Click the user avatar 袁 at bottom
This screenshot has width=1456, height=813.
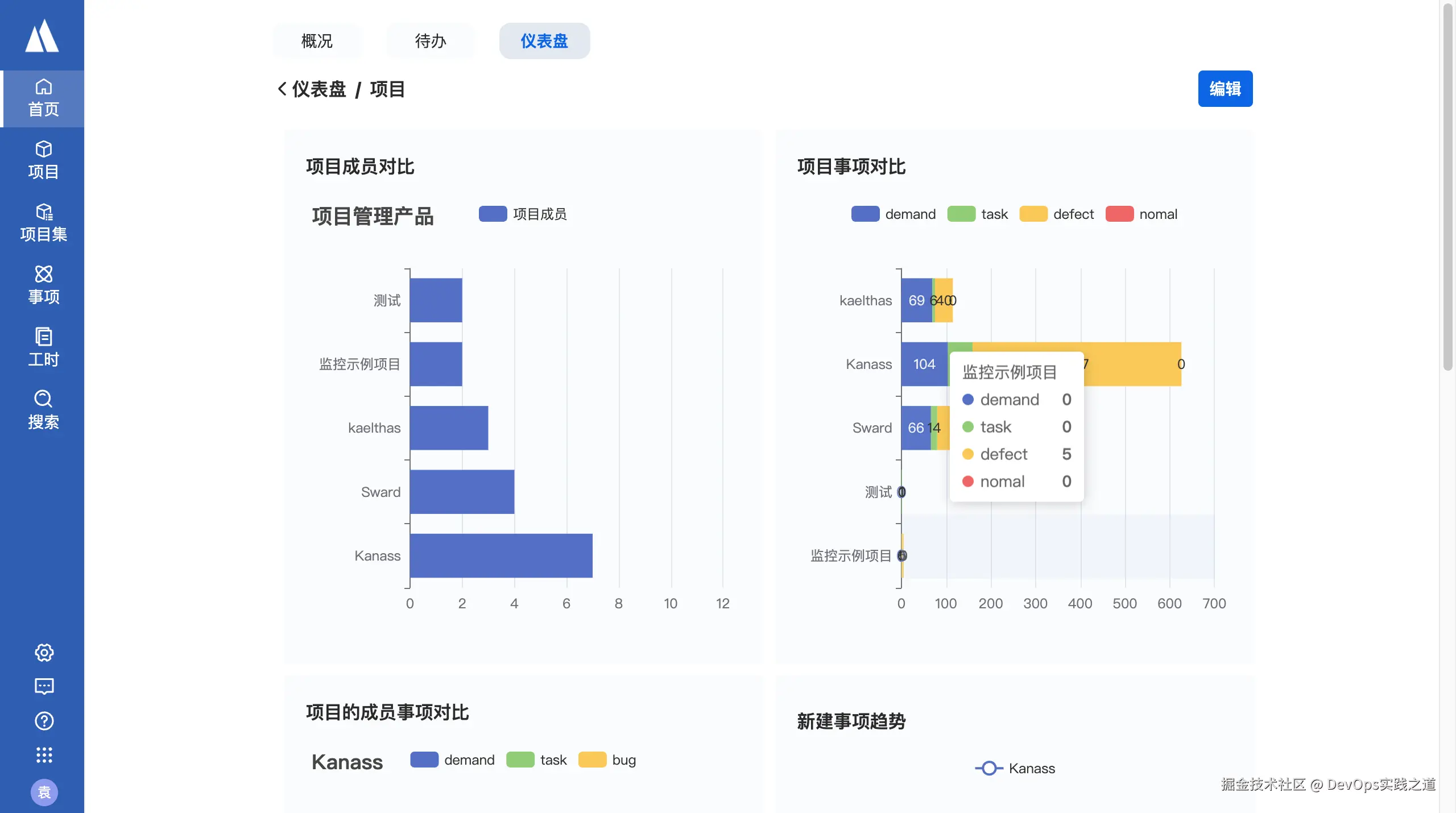tap(44, 792)
